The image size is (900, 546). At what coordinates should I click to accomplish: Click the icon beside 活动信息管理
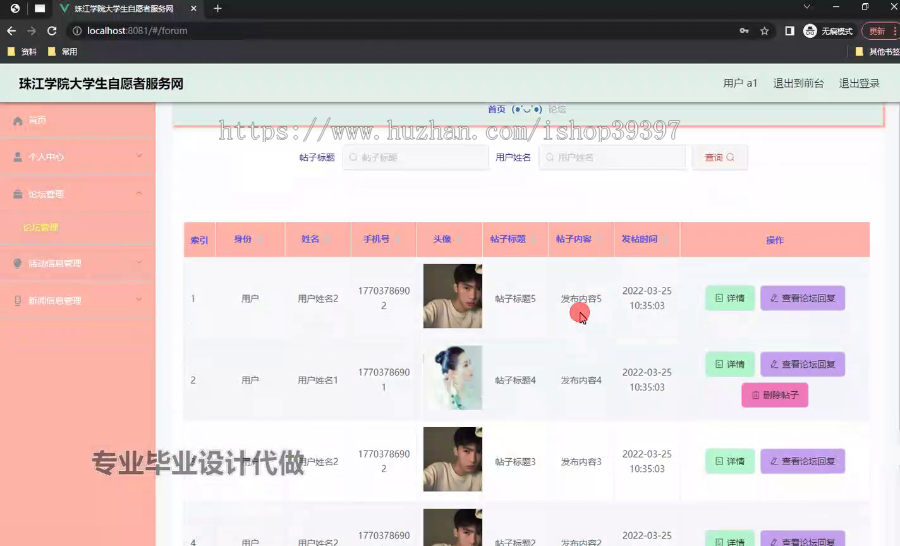click(x=18, y=264)
